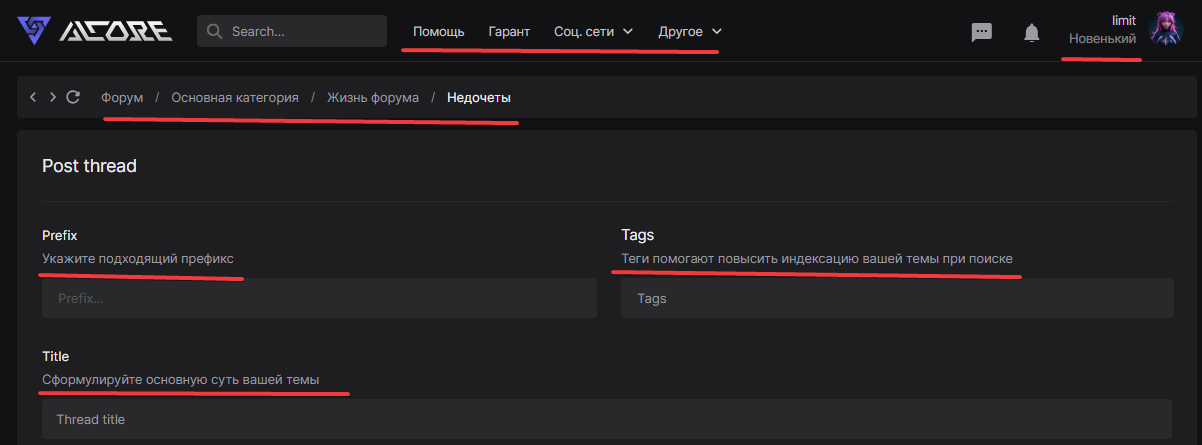Viewport: 1202px width, 445px height.
Task: Click the user avatar picture
Action: [1166, 29]
